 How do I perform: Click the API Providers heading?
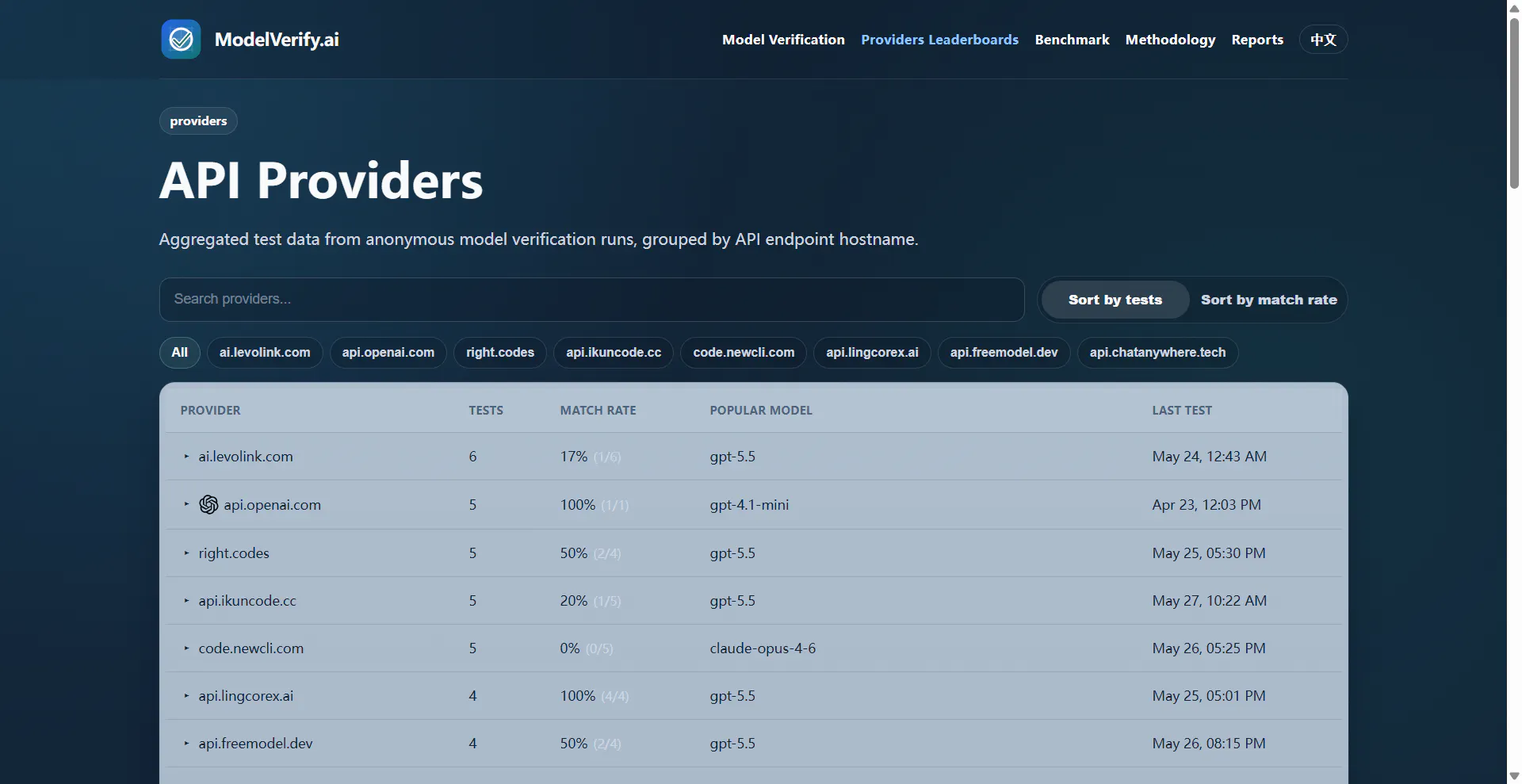click(321, 181)
